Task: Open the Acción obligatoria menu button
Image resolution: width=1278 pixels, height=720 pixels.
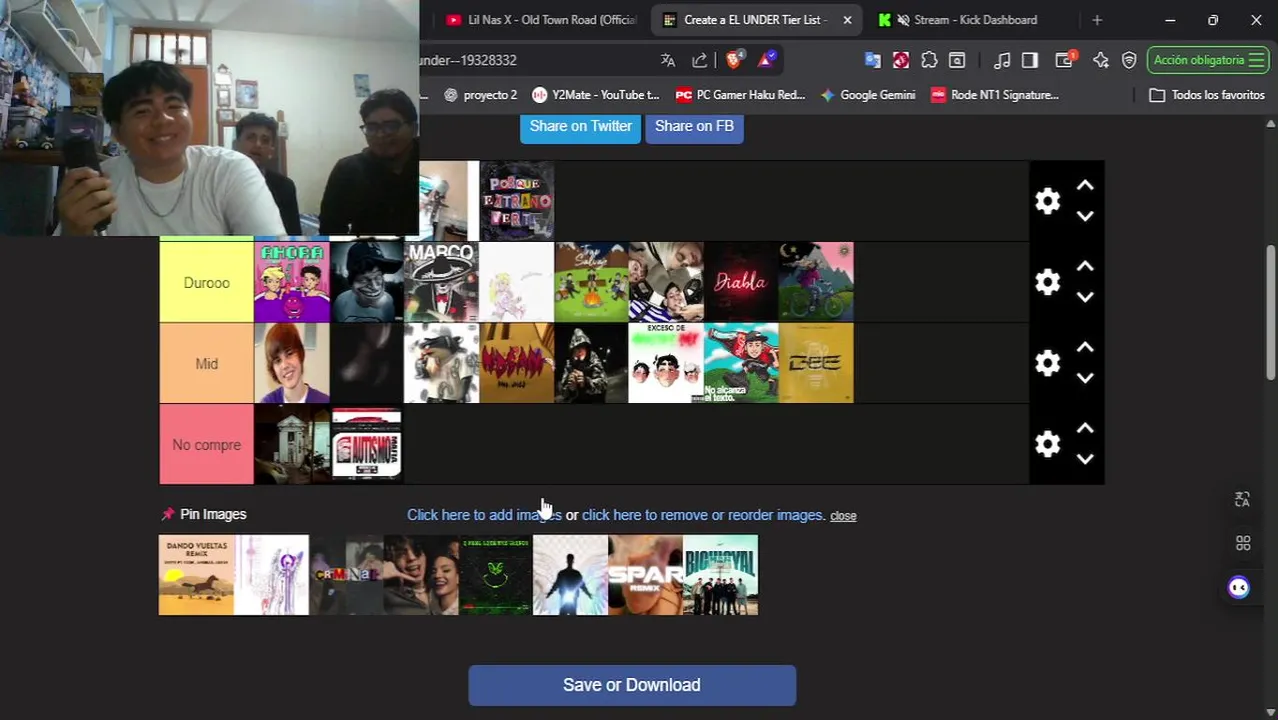Action: click(1208, 60)
